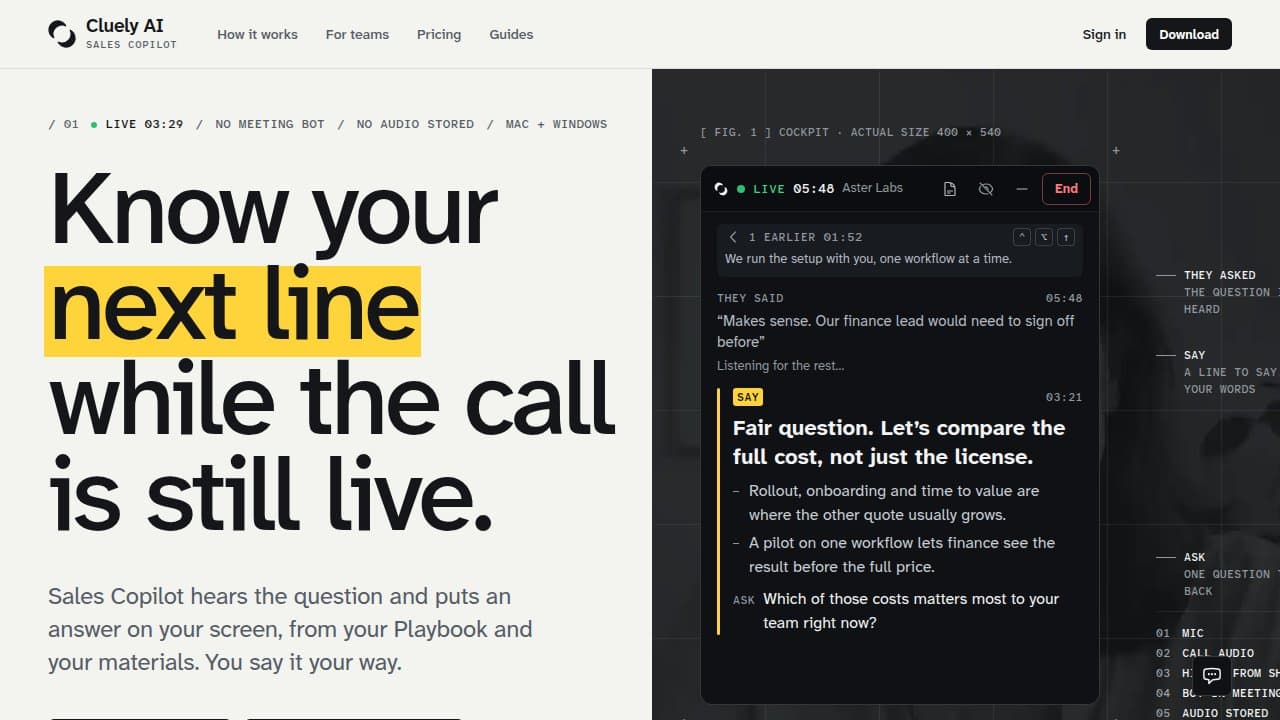This screenshot has height=720, width=1280.
Task: Click the LIVE 03:29 indicator in hero
Action: pos(137,124)
